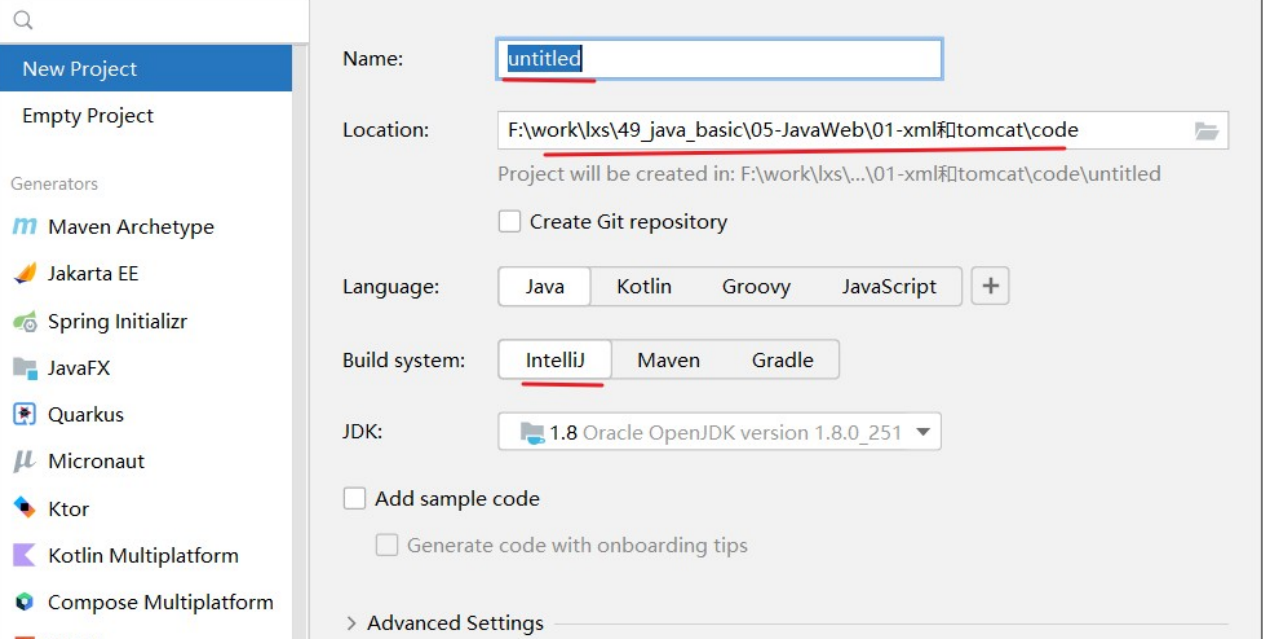Viewport: 1263px width, 639px height.
Task: Open the JDK version dropdown
Action: point(719,432)
